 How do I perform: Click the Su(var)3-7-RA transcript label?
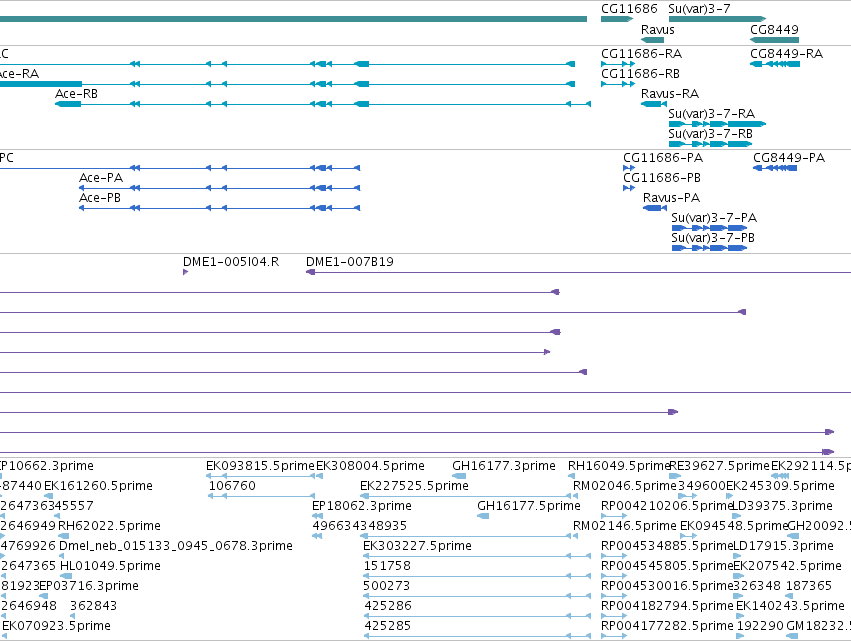(711, 113)
